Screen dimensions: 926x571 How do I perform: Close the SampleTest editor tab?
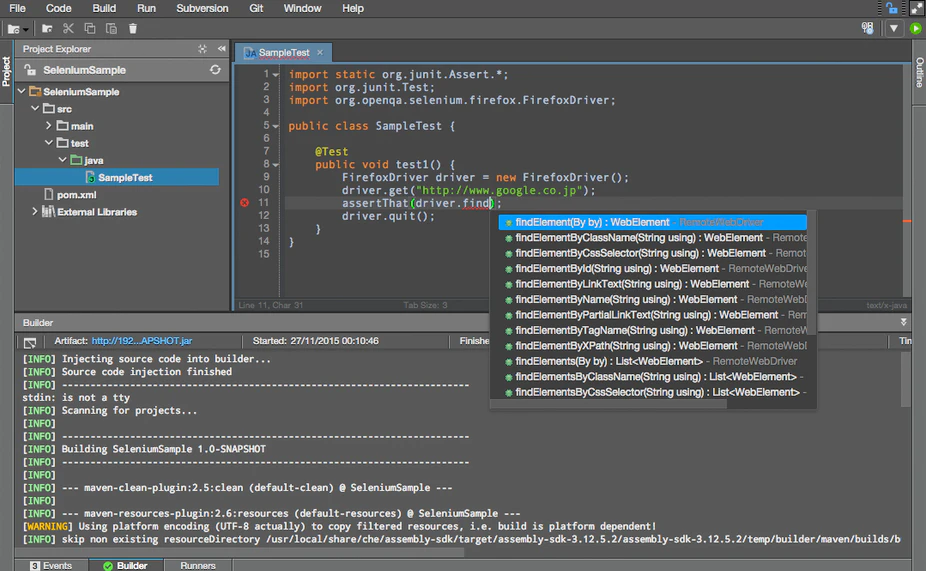click(320, 53)
